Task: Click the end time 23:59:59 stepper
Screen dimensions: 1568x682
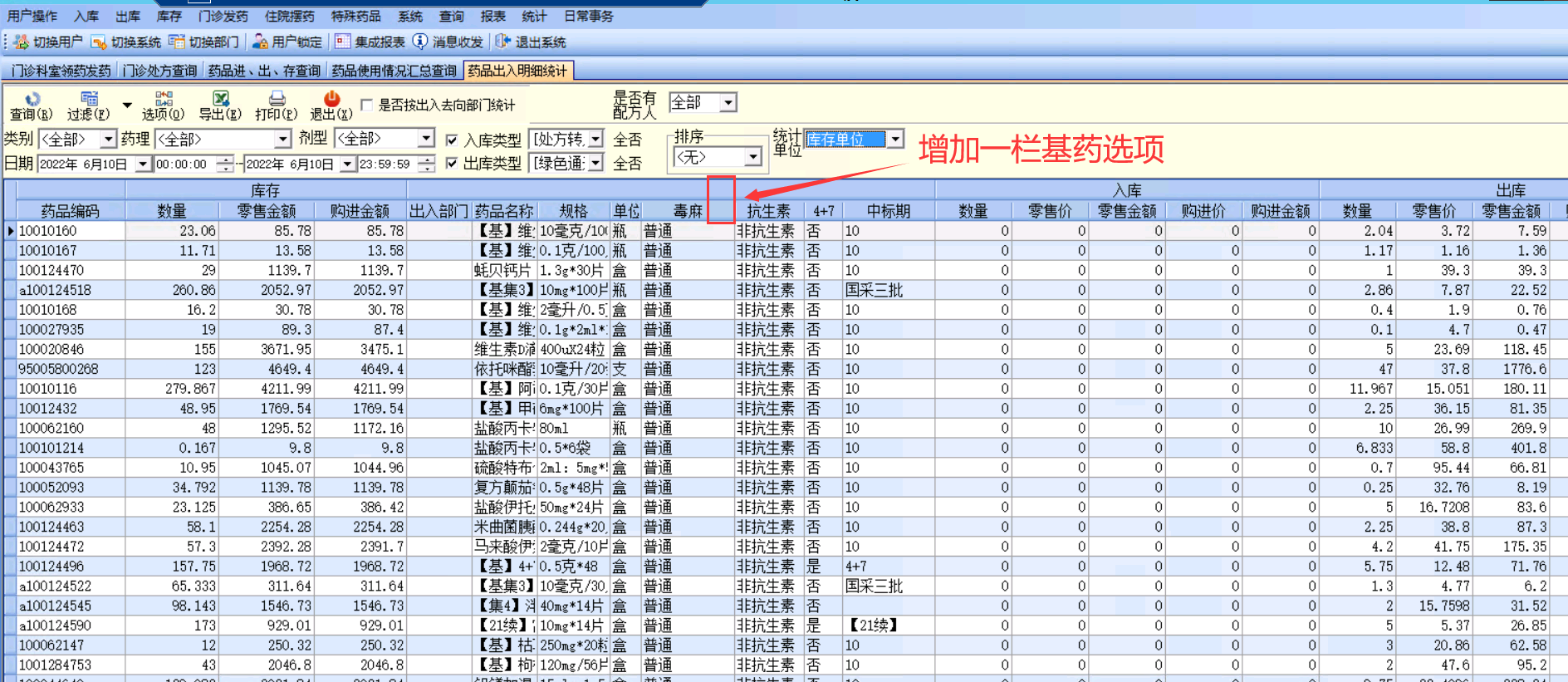Action: pyautogui.click(x=426, y=164)
